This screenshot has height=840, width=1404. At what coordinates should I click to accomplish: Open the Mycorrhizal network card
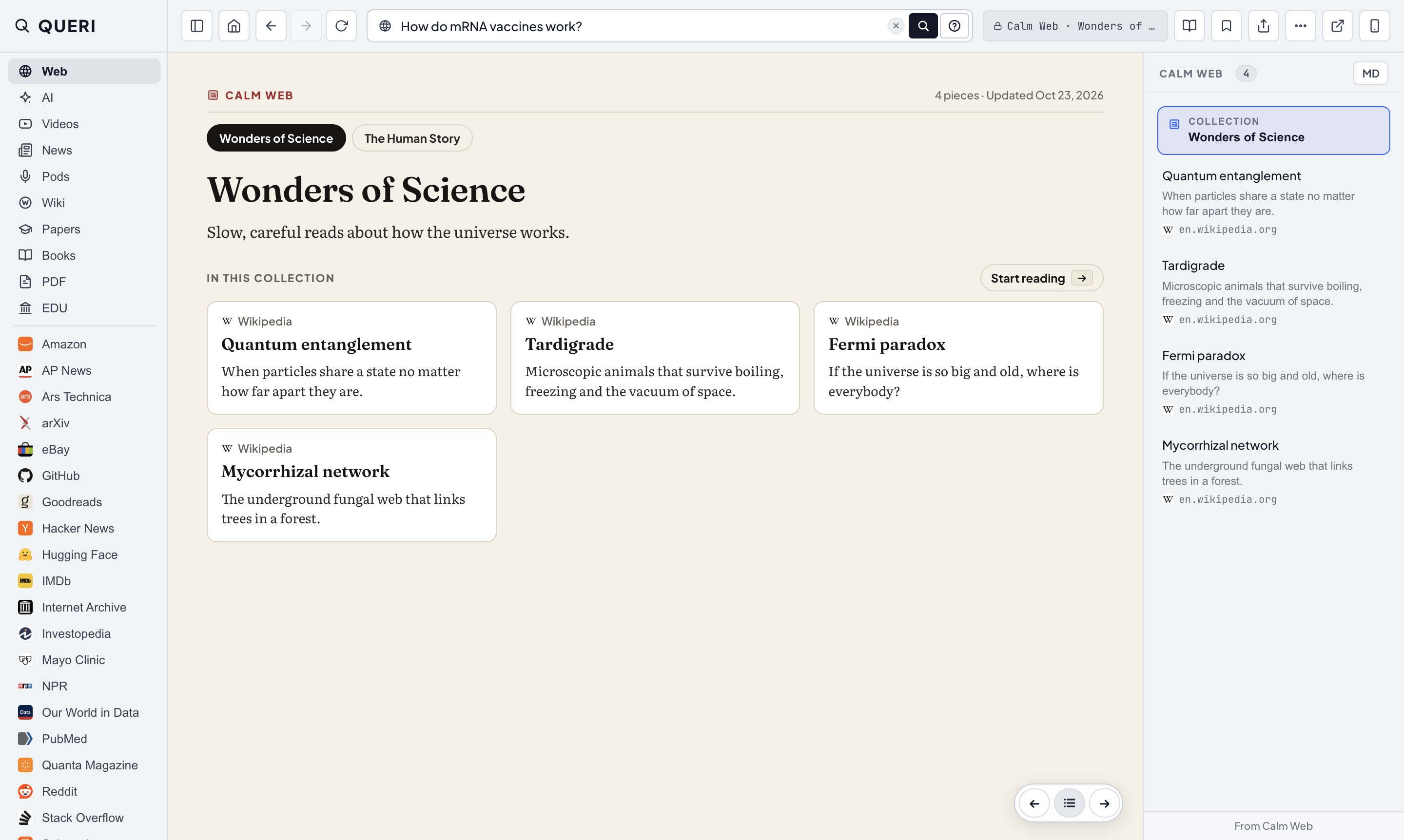(x=351, y=485)
